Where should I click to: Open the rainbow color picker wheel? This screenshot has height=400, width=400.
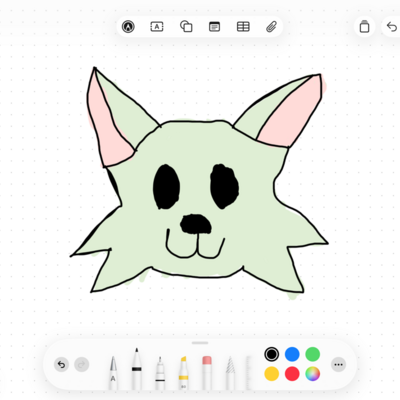pos(313,374)
